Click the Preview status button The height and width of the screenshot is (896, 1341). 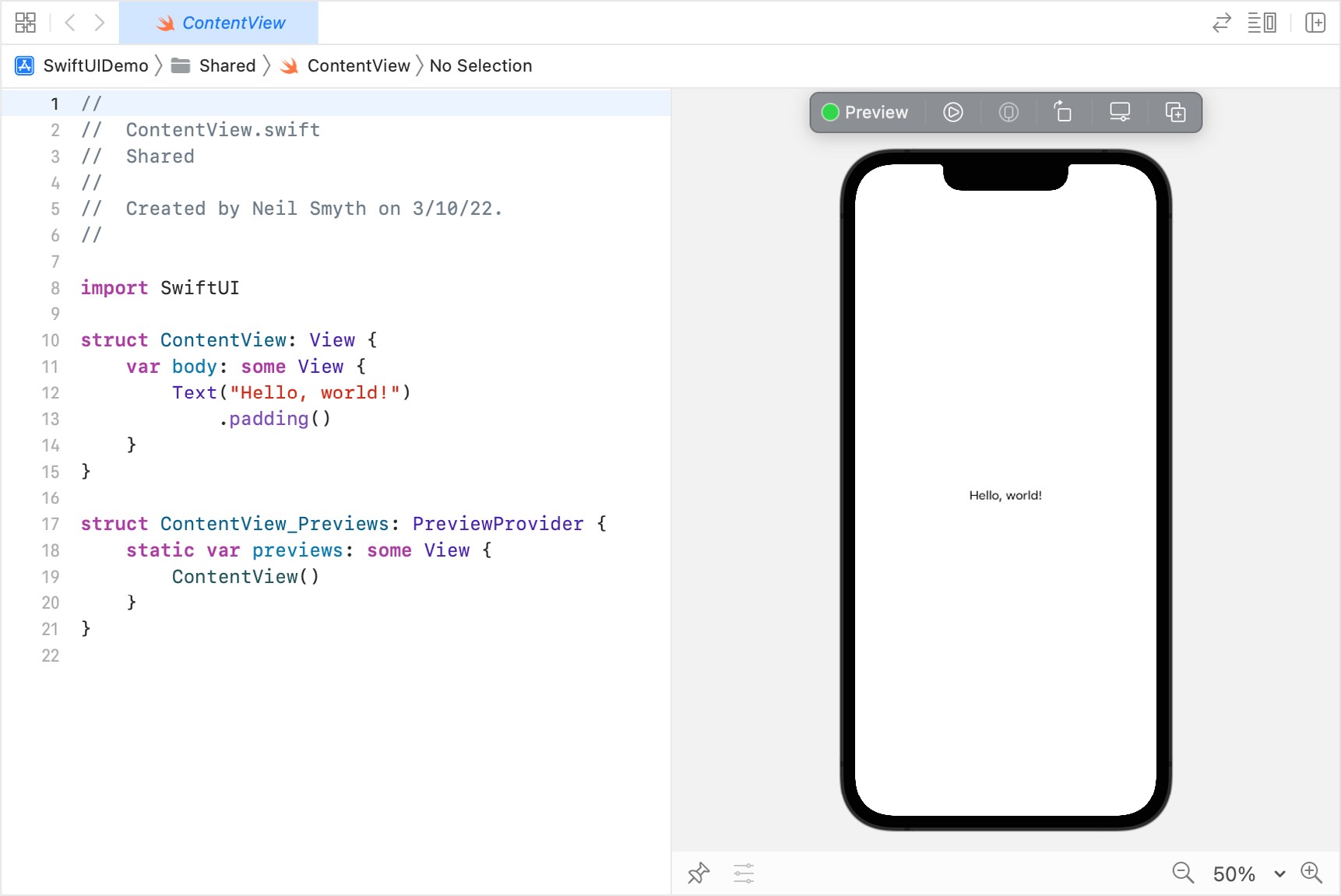(x=865, y=113)
